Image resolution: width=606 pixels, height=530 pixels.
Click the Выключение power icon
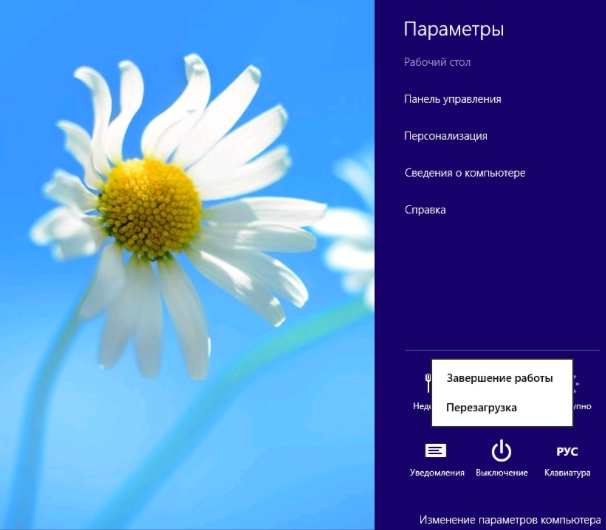[501, 451]
